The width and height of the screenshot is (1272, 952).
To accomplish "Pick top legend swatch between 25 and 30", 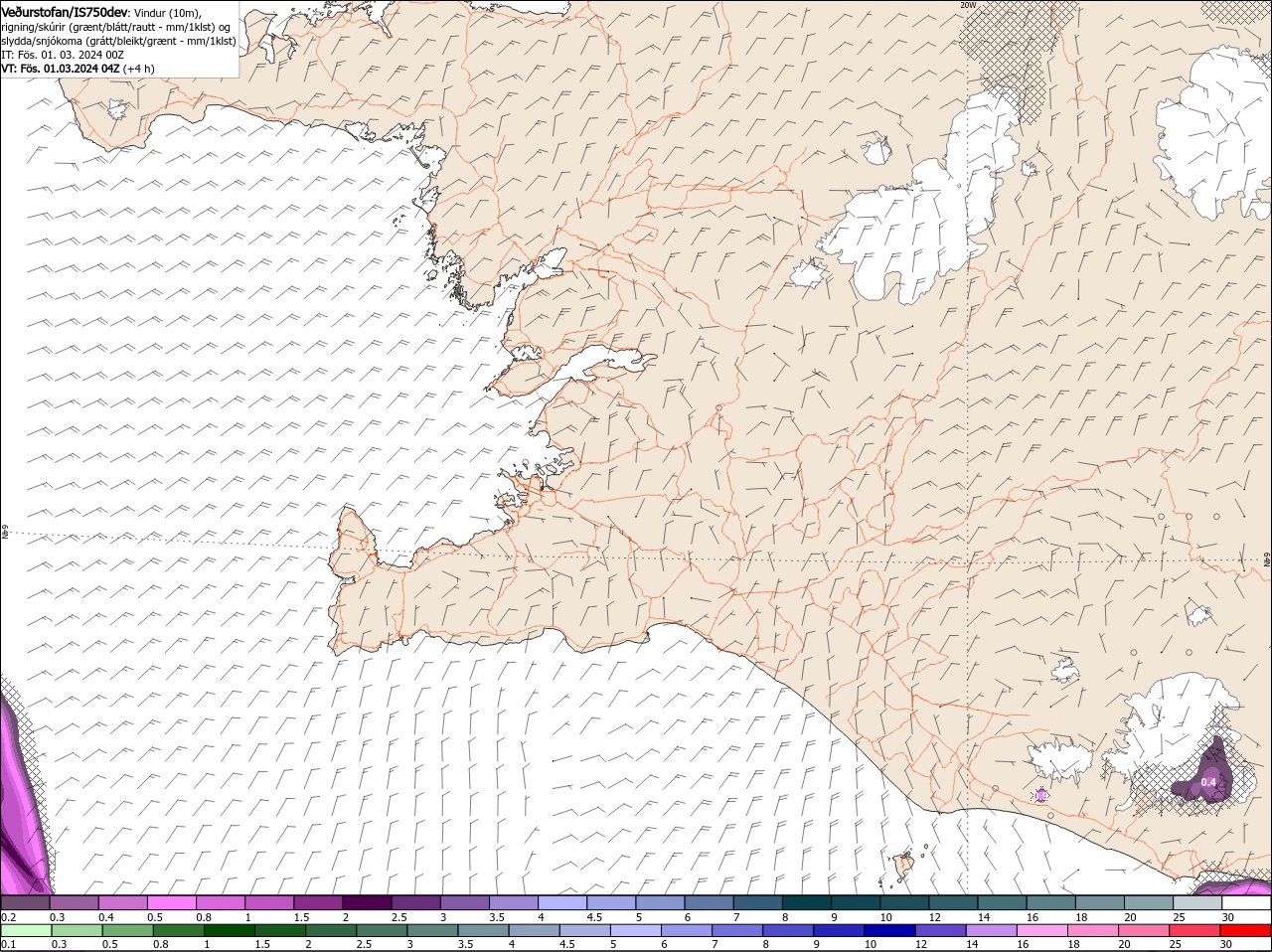I will [1197, 902].
